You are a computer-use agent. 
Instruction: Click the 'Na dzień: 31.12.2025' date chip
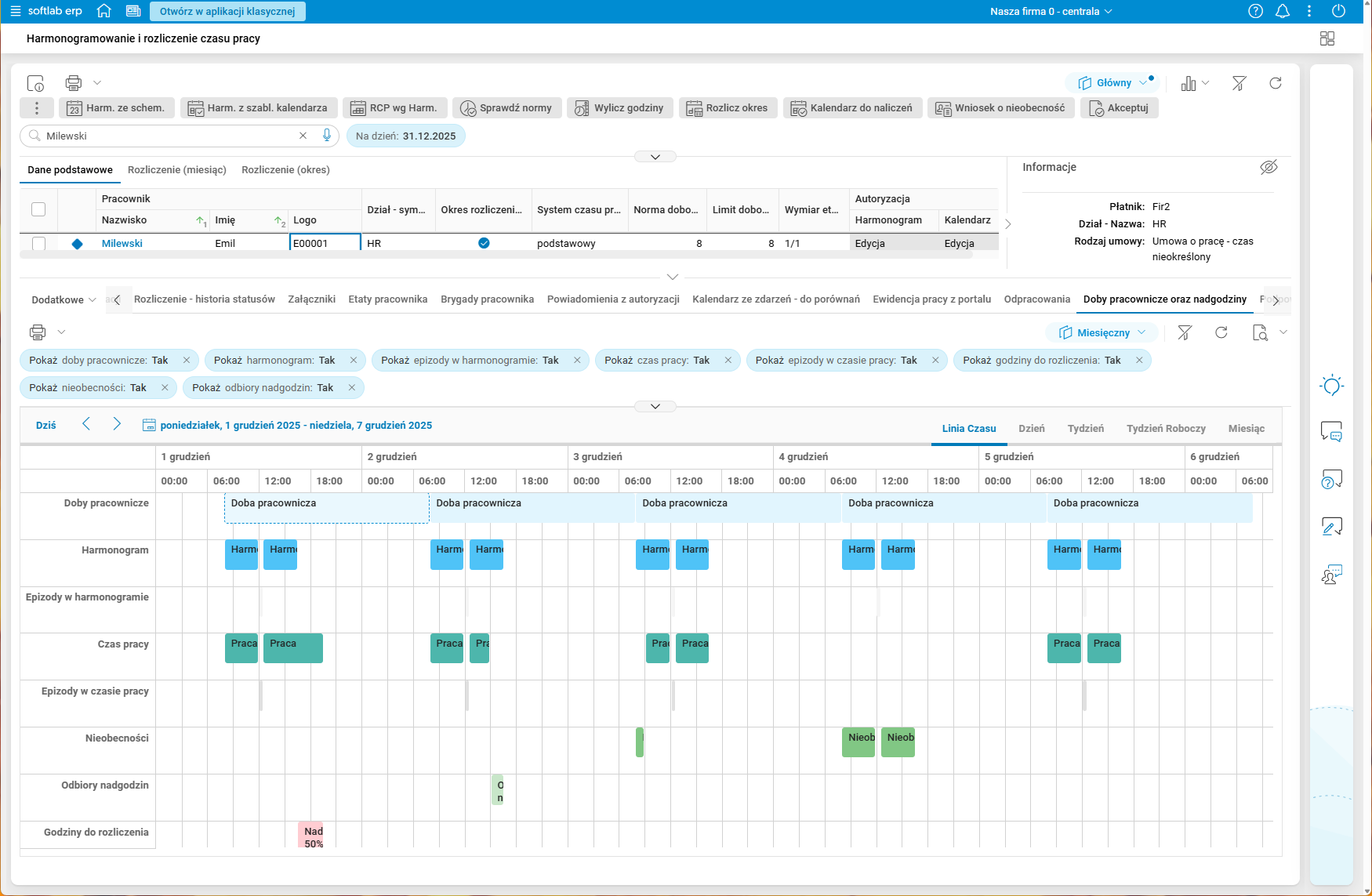tap(406, 136)
